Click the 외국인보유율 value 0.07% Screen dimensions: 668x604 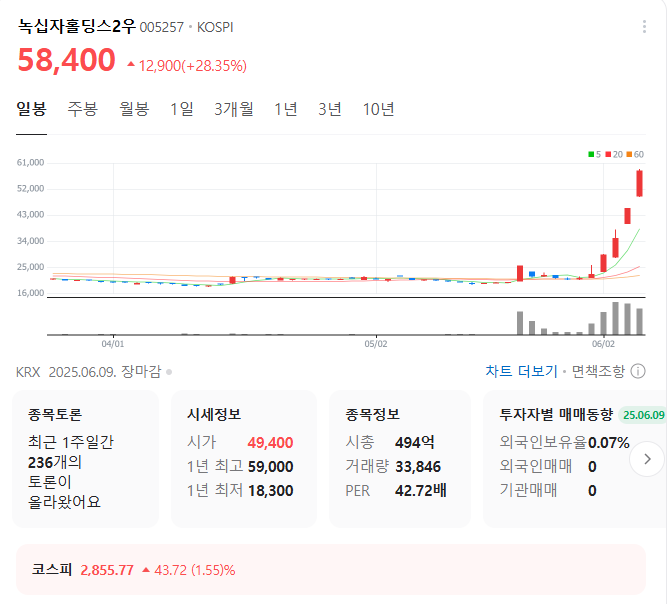pyautogui.click(x=609, y=443)
